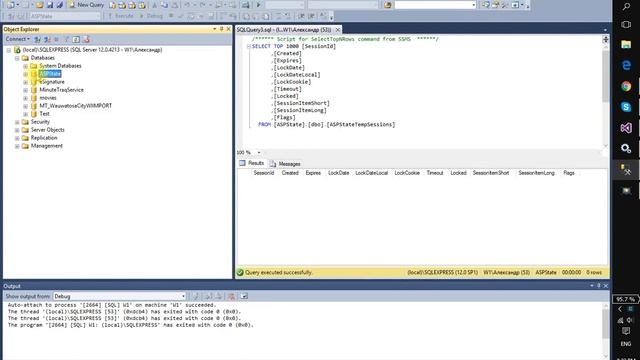
Task: Click the New Query toolbar button
Action: click(86, 5)
